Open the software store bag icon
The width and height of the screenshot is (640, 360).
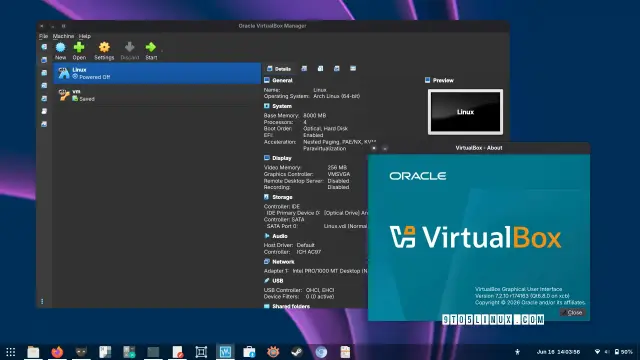[x=249, y=352]
